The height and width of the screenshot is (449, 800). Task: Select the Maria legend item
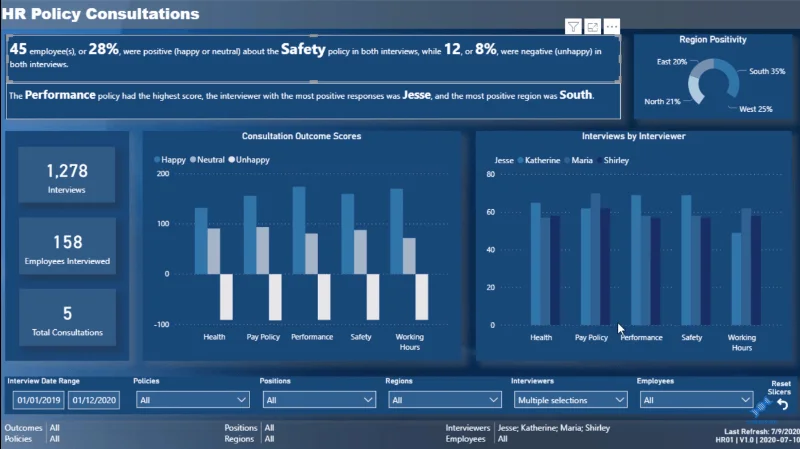(579, 160)
